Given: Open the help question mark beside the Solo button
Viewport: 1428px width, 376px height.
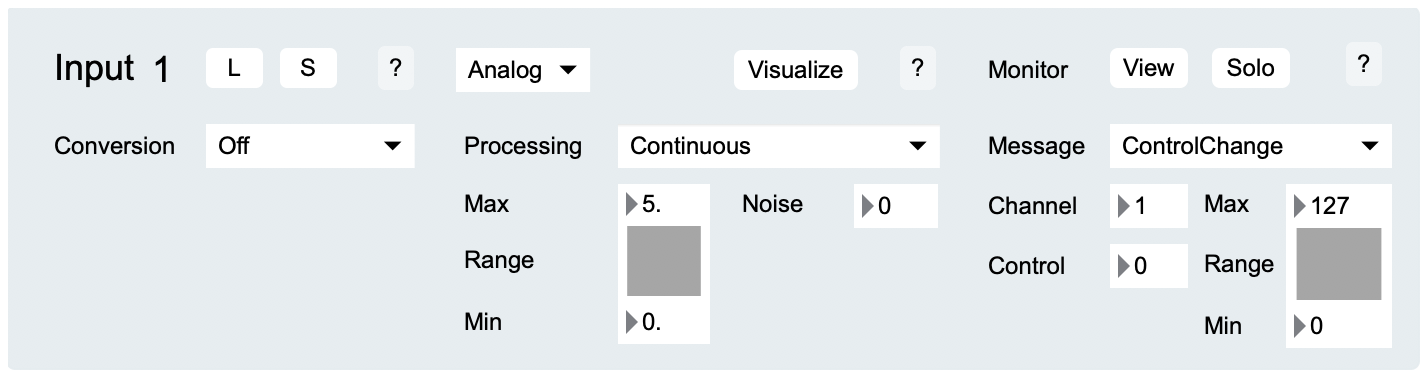Looking at the screenshot, I should [x=1364, y=65].
